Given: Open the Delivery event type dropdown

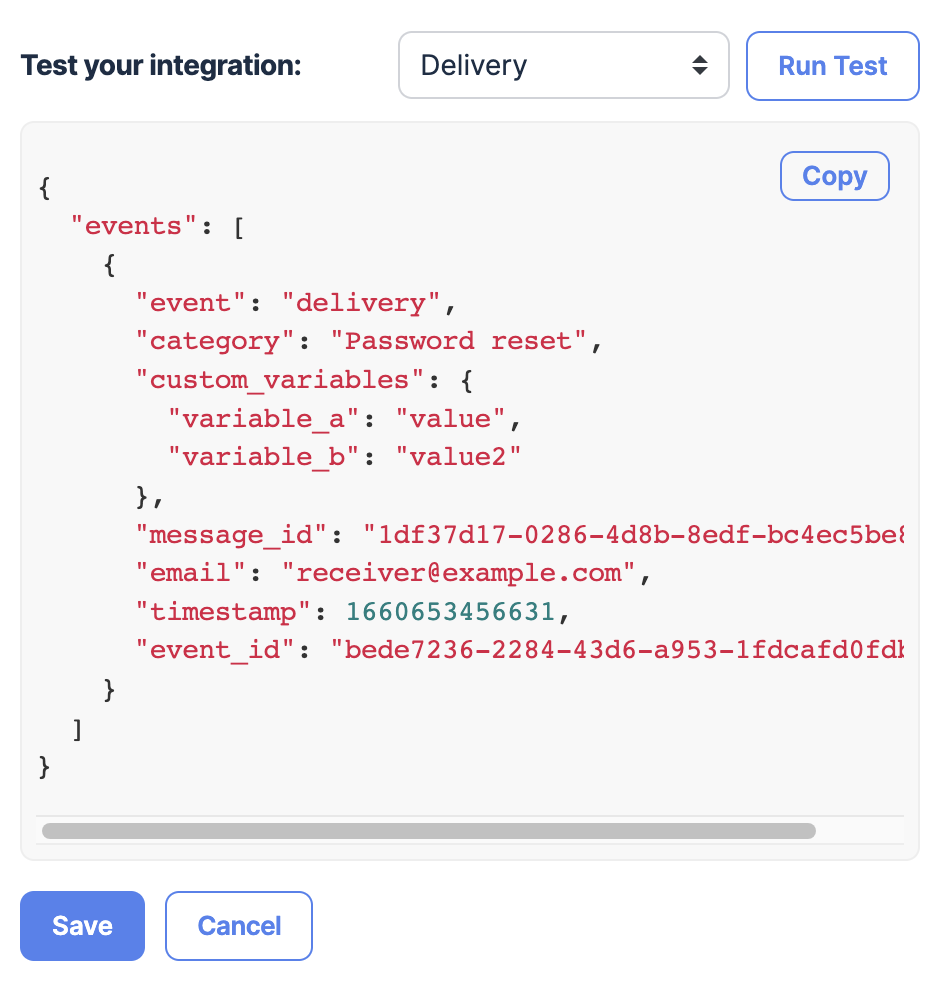Looking at the screenshot, I should 563,66.
